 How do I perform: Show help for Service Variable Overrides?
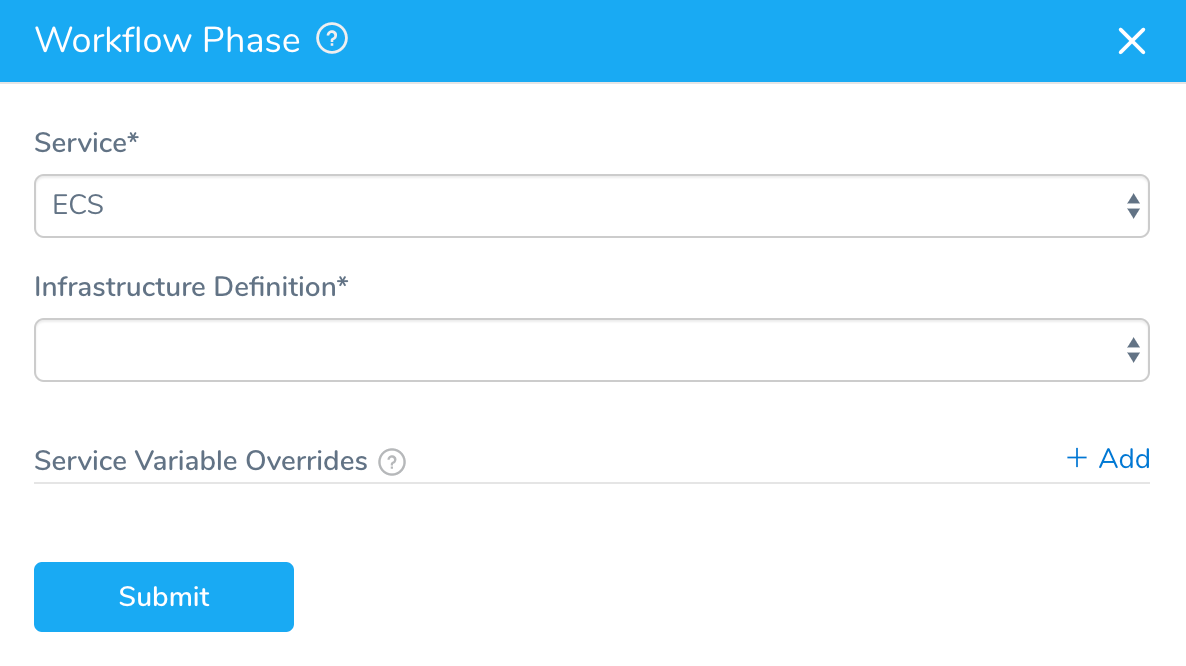pos(392,462)
